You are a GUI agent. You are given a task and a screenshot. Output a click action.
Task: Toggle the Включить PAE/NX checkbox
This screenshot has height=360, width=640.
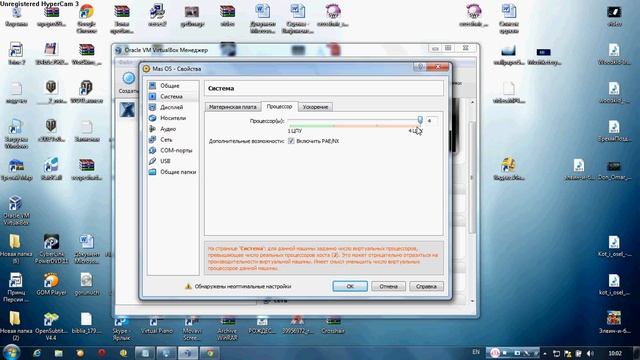[291, 141]
